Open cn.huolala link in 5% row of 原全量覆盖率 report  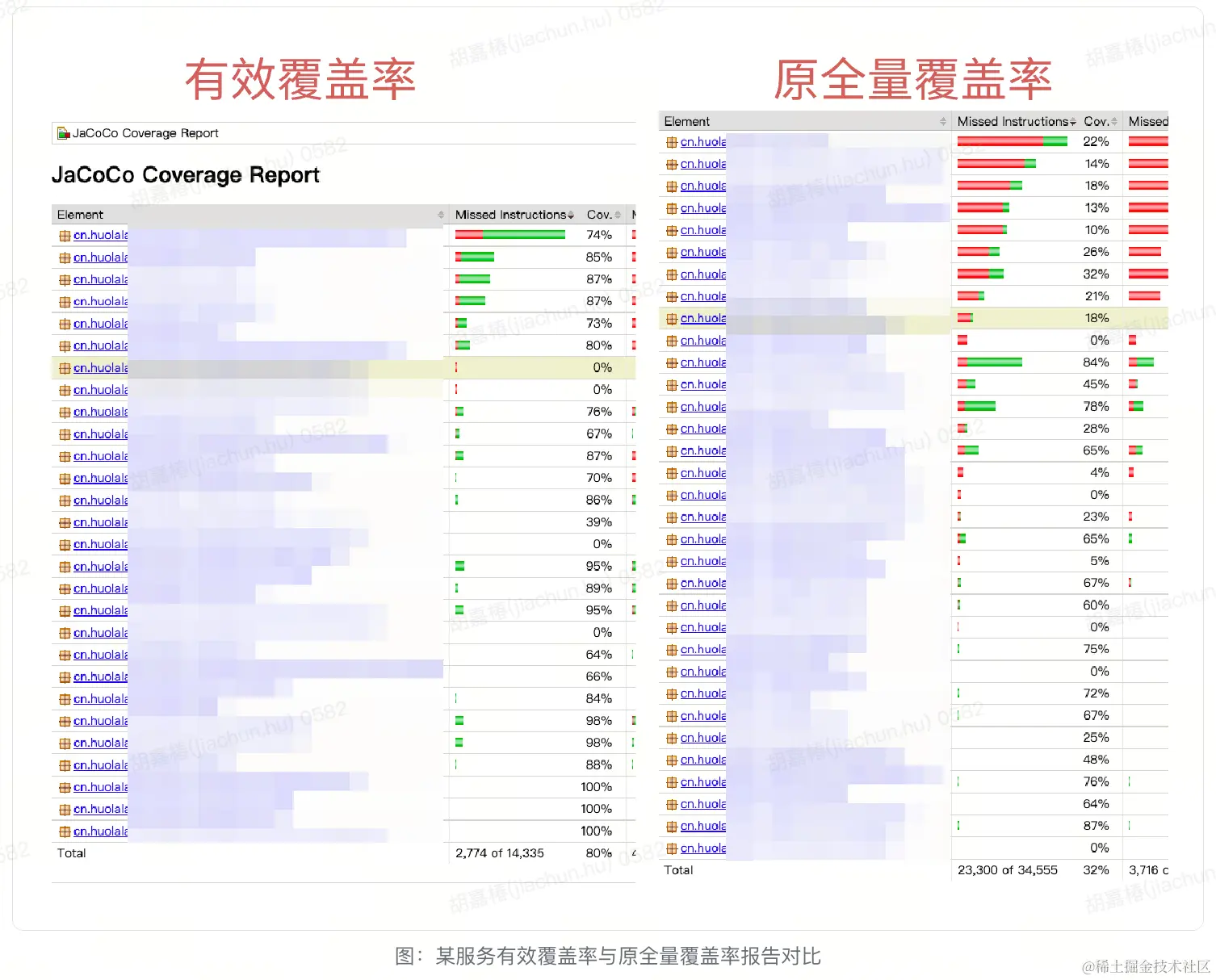tap(702, 561)
